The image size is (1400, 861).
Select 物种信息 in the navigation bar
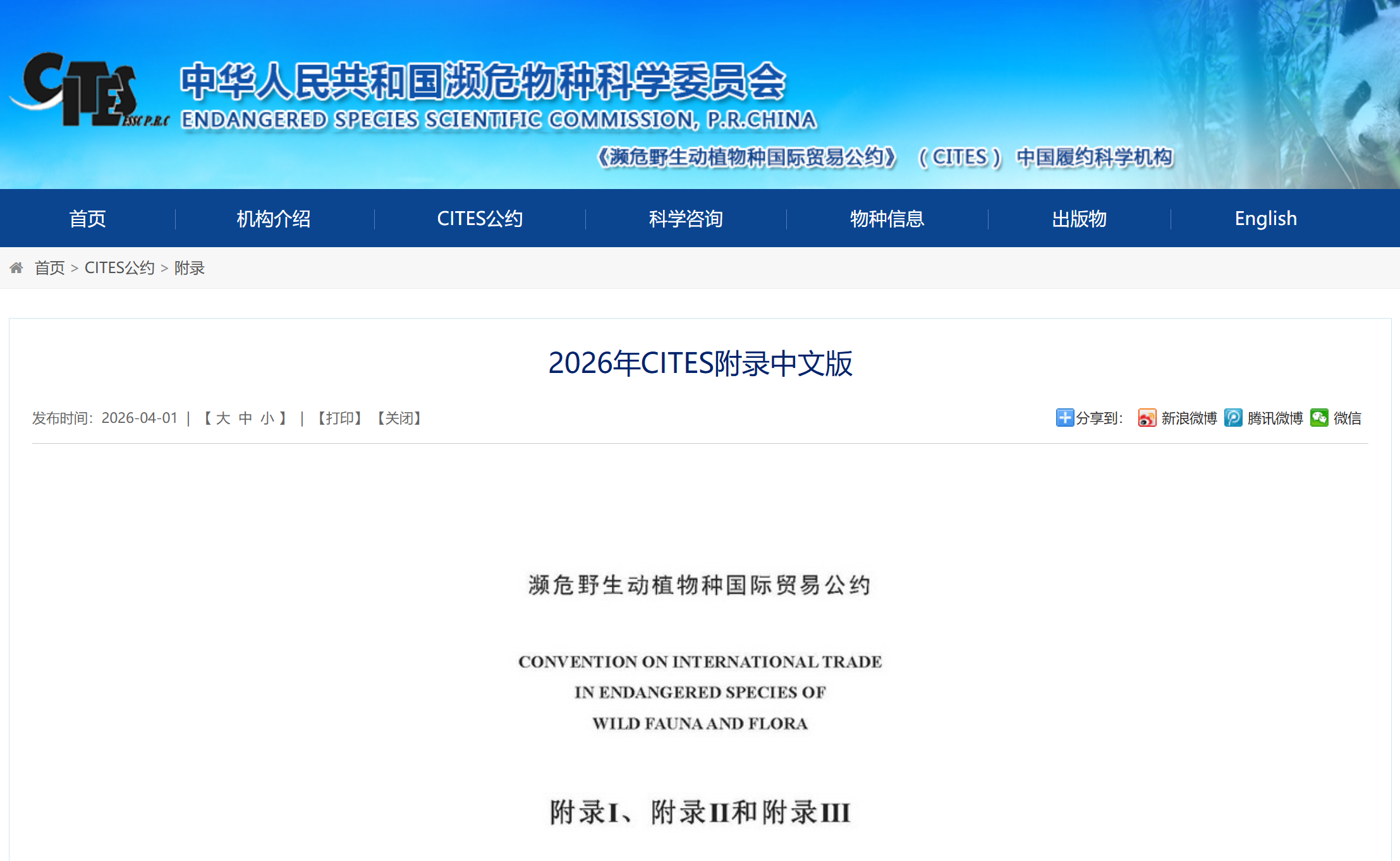(887, 219)
